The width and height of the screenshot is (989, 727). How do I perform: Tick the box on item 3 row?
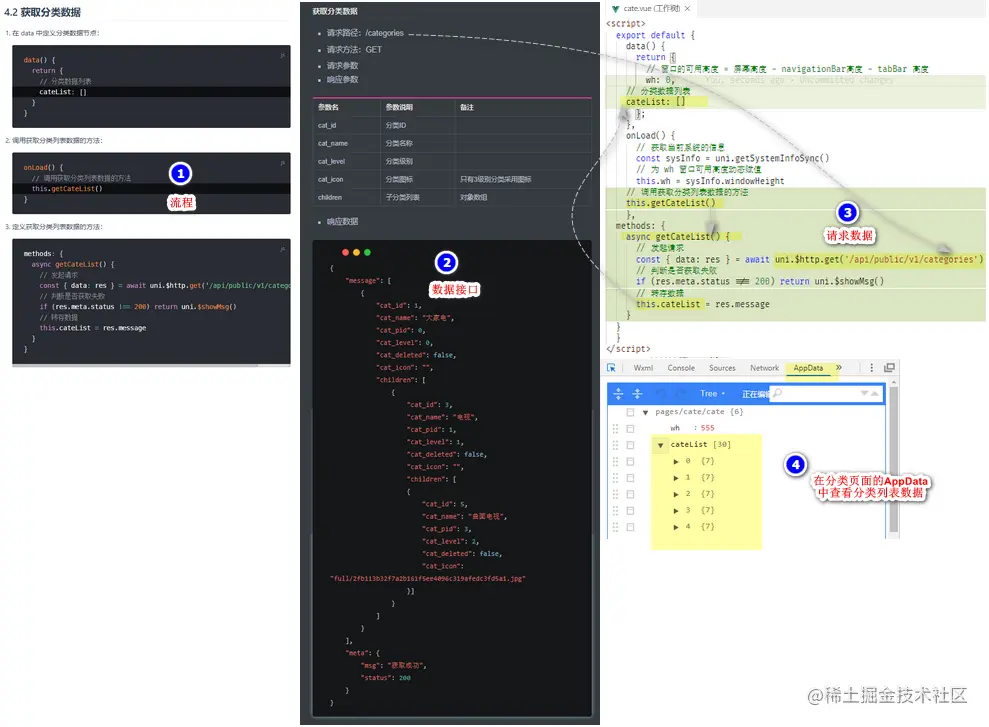(630, 511)
